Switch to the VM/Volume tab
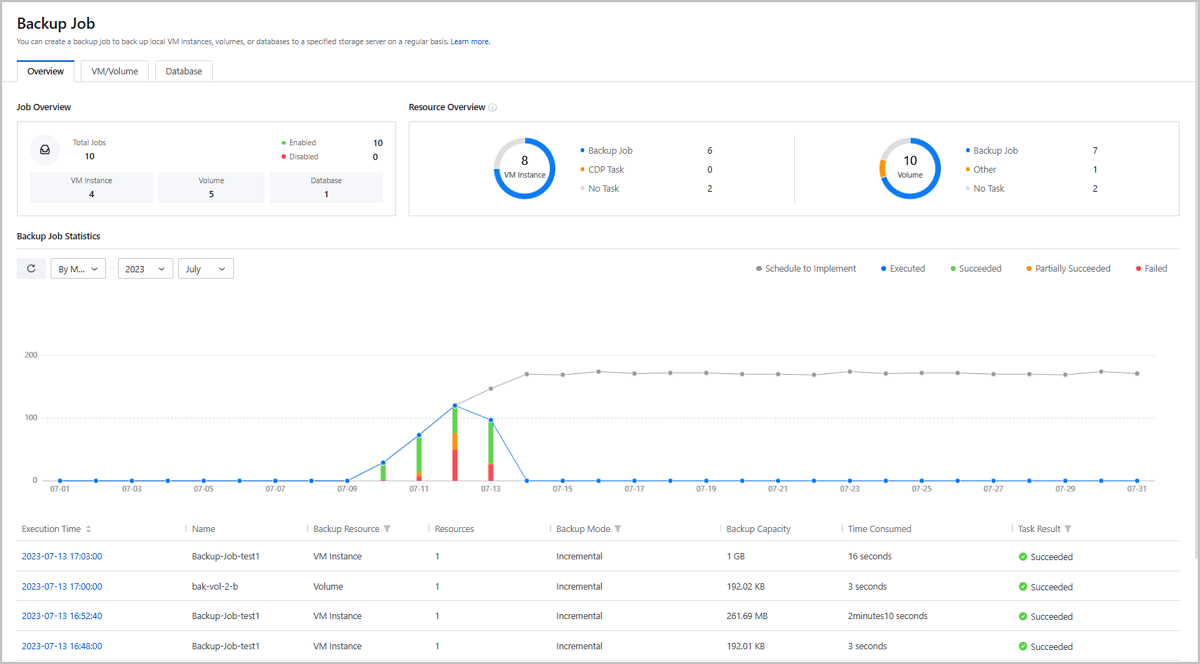The width and height of the screenshot is (1200, 664). click(x=113, y=71)
